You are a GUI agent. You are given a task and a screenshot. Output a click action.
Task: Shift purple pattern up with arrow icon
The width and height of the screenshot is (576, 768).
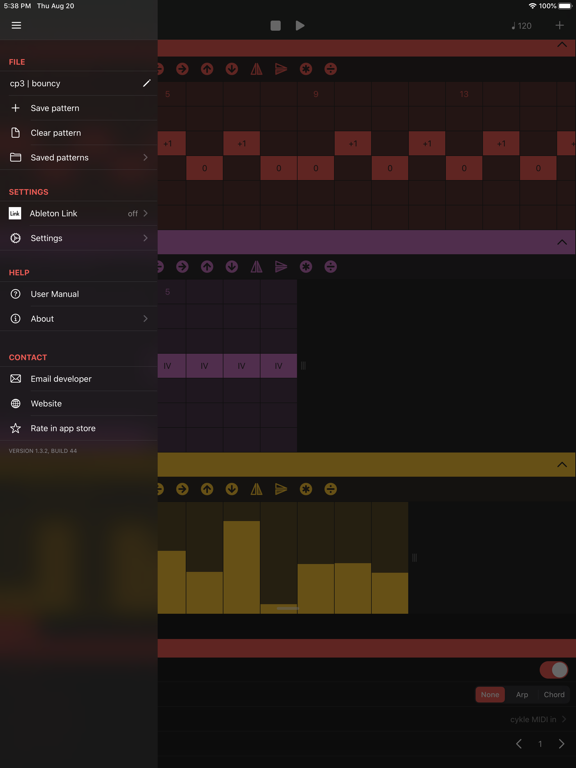(x=207, y=267)
